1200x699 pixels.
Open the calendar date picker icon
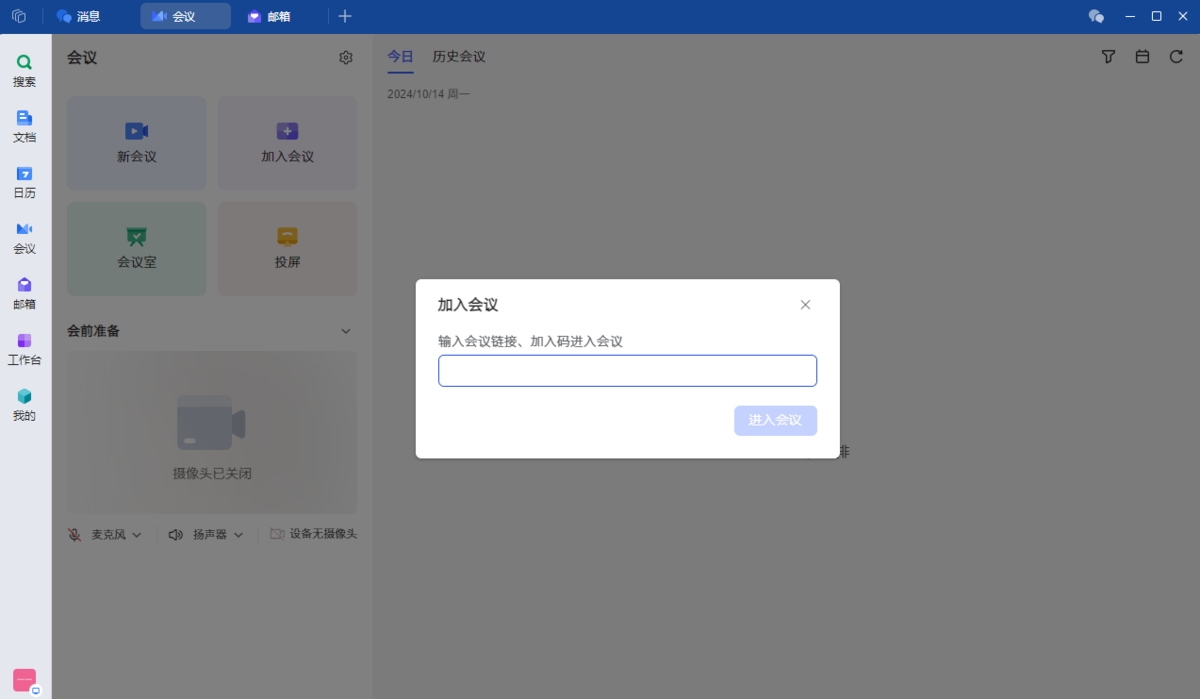tap(1142, 57)
